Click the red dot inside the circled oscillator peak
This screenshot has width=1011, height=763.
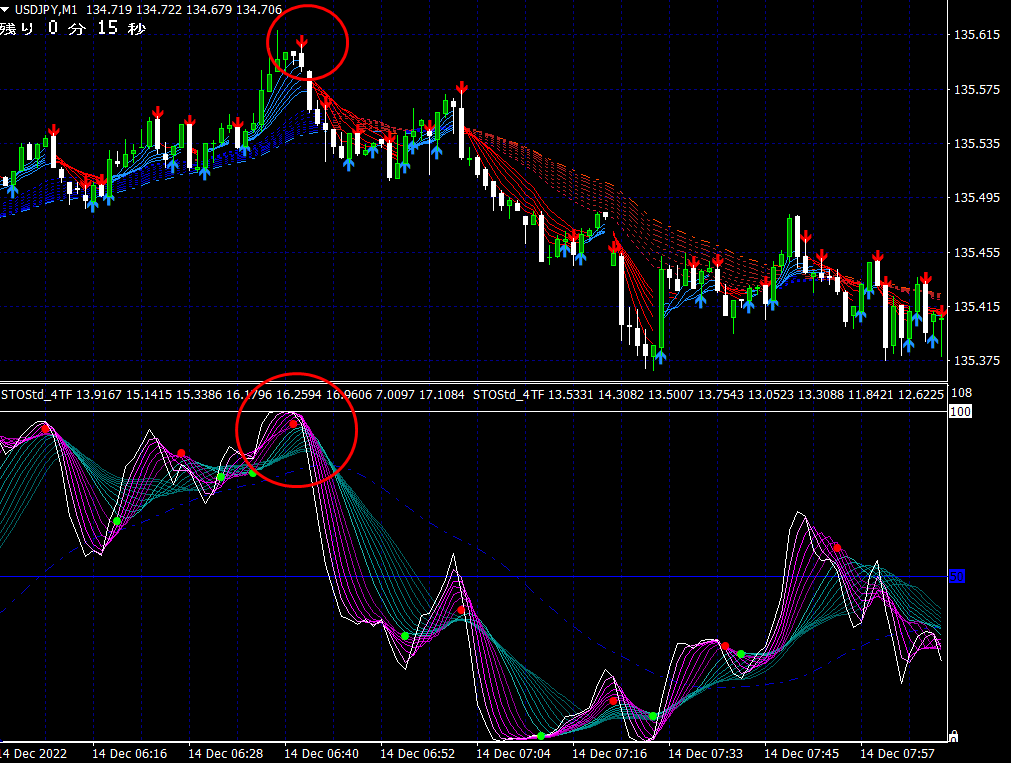pos(293,424)
